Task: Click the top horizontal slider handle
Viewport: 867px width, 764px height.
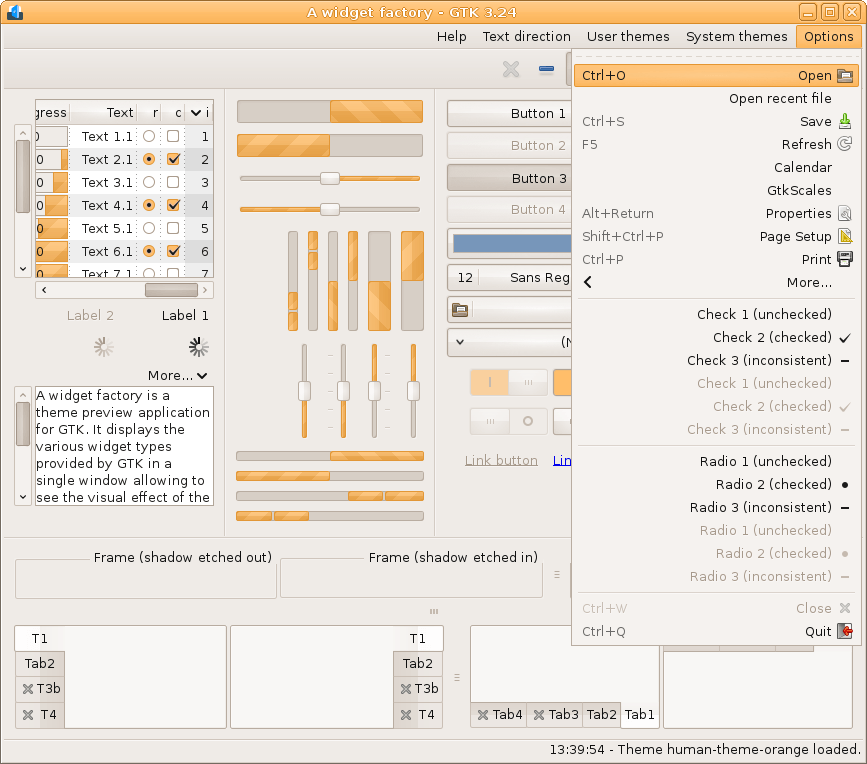Action: point(329,179)
